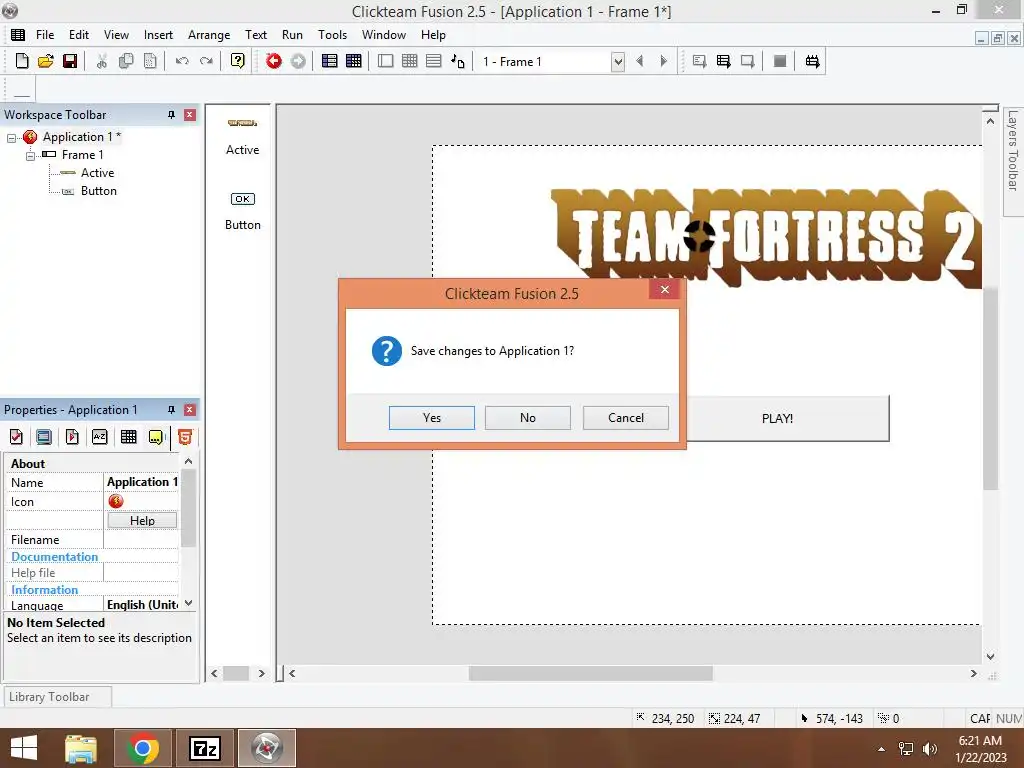
Task: Click the volume speaker tray icon
Action: (929, 749)
